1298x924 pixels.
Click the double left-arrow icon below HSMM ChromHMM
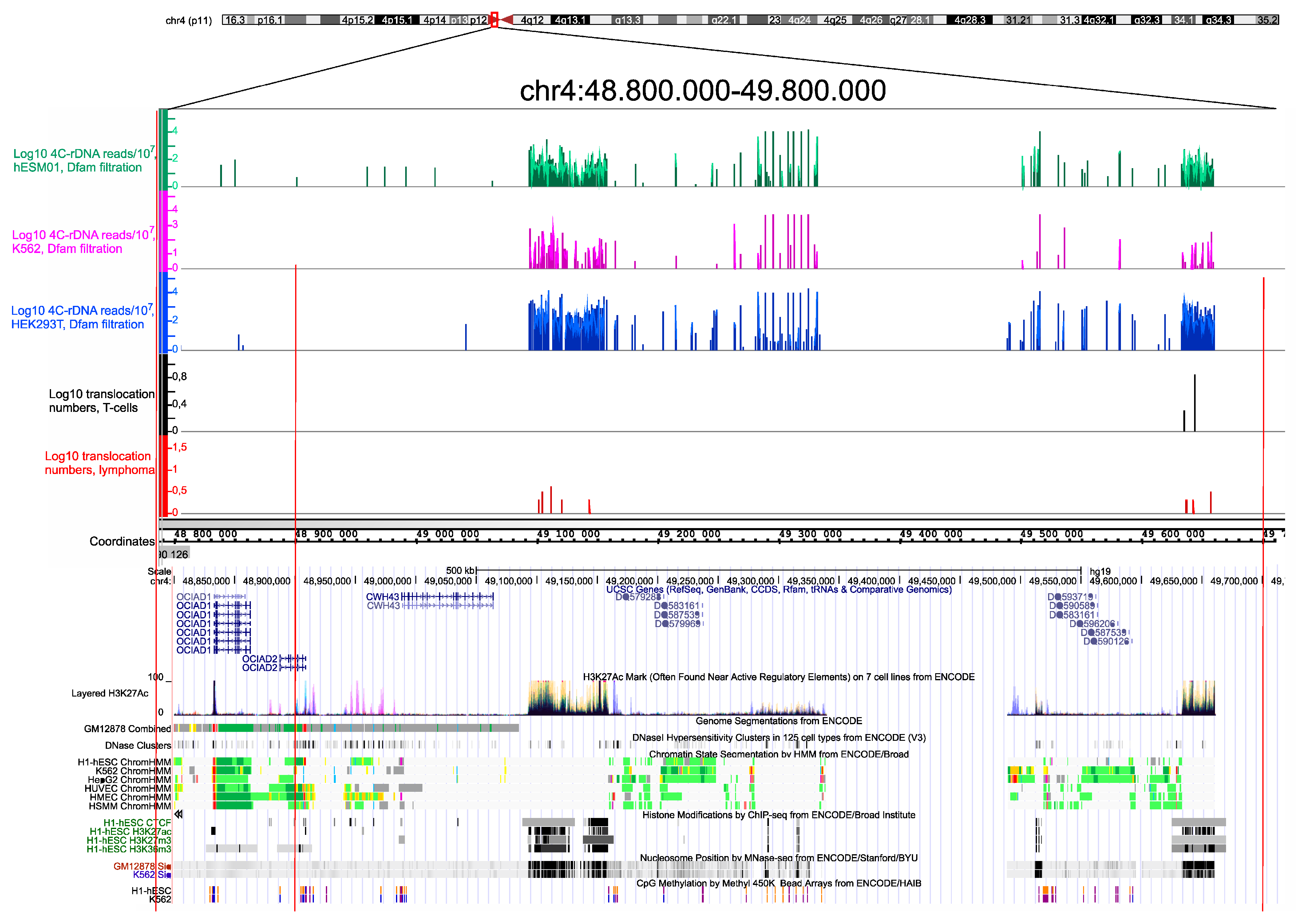tap(178, 814)
